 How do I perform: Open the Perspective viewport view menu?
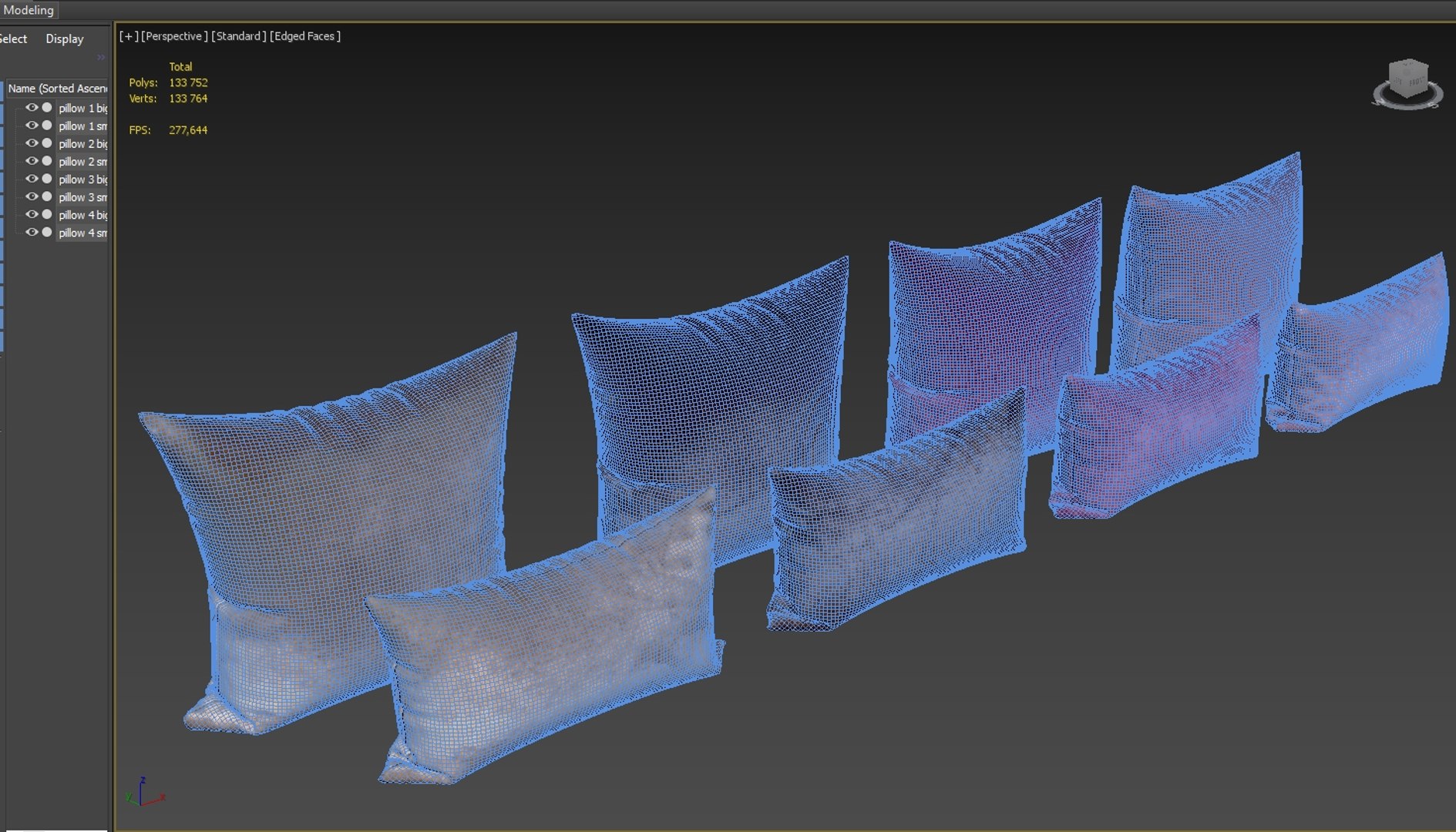coord(175,36)
